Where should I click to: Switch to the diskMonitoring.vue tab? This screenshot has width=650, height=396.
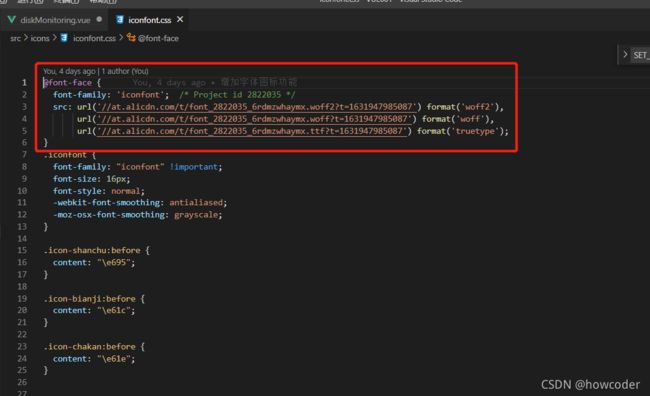coord(54,20)
